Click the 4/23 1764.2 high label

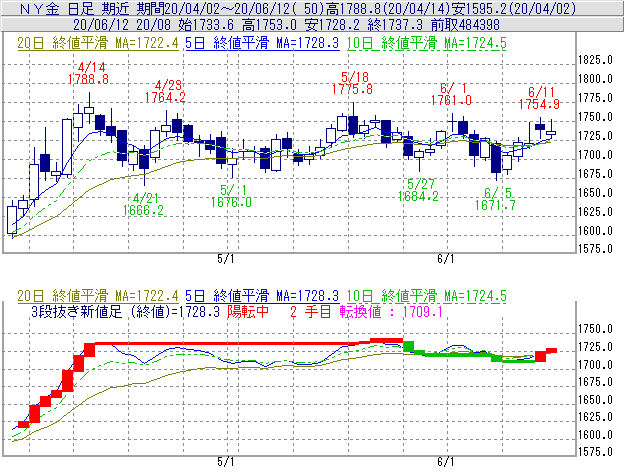[x=165, y=91]
